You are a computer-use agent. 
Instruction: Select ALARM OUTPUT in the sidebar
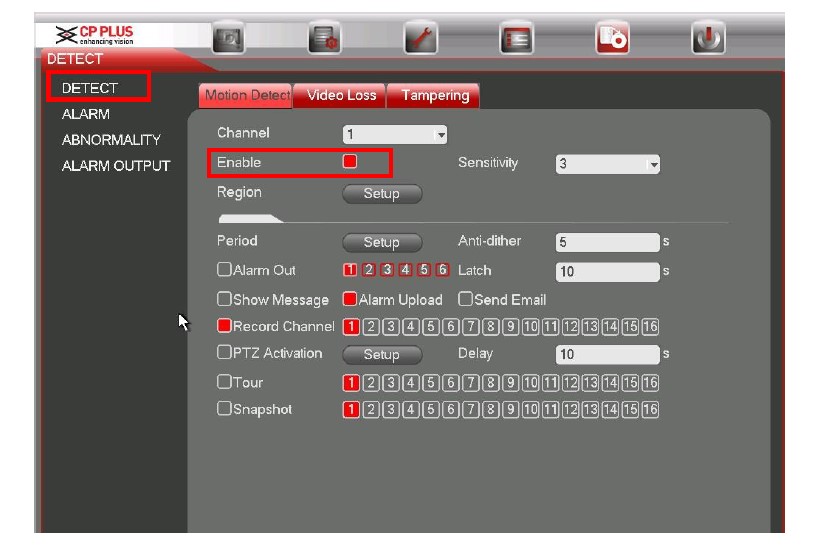(x=116, y=166)
